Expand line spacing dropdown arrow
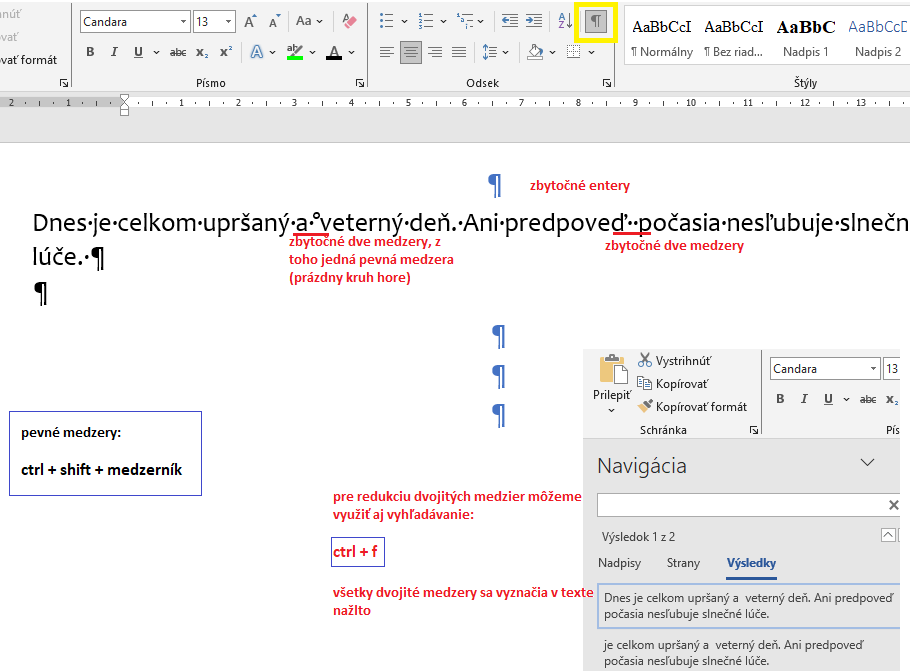Image resolution: width=910 pixels, height=671 pixels. pyautogui.click(x=505, y=52)
